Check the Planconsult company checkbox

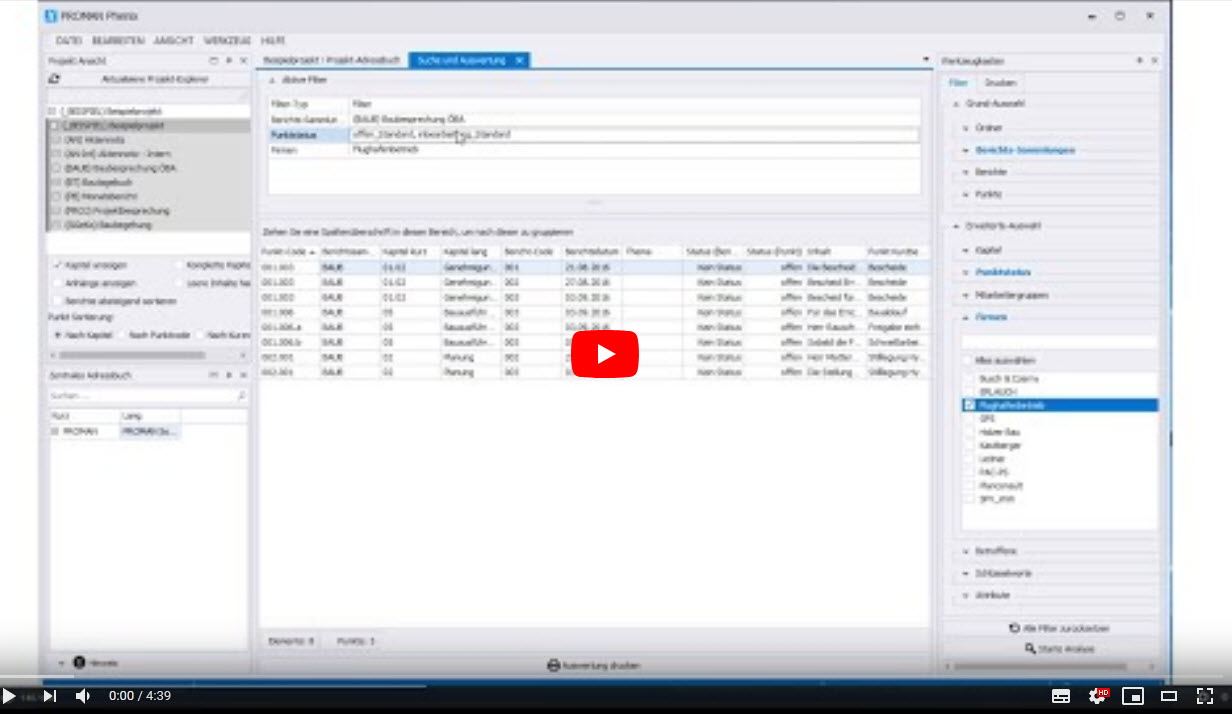coord(969,485)
